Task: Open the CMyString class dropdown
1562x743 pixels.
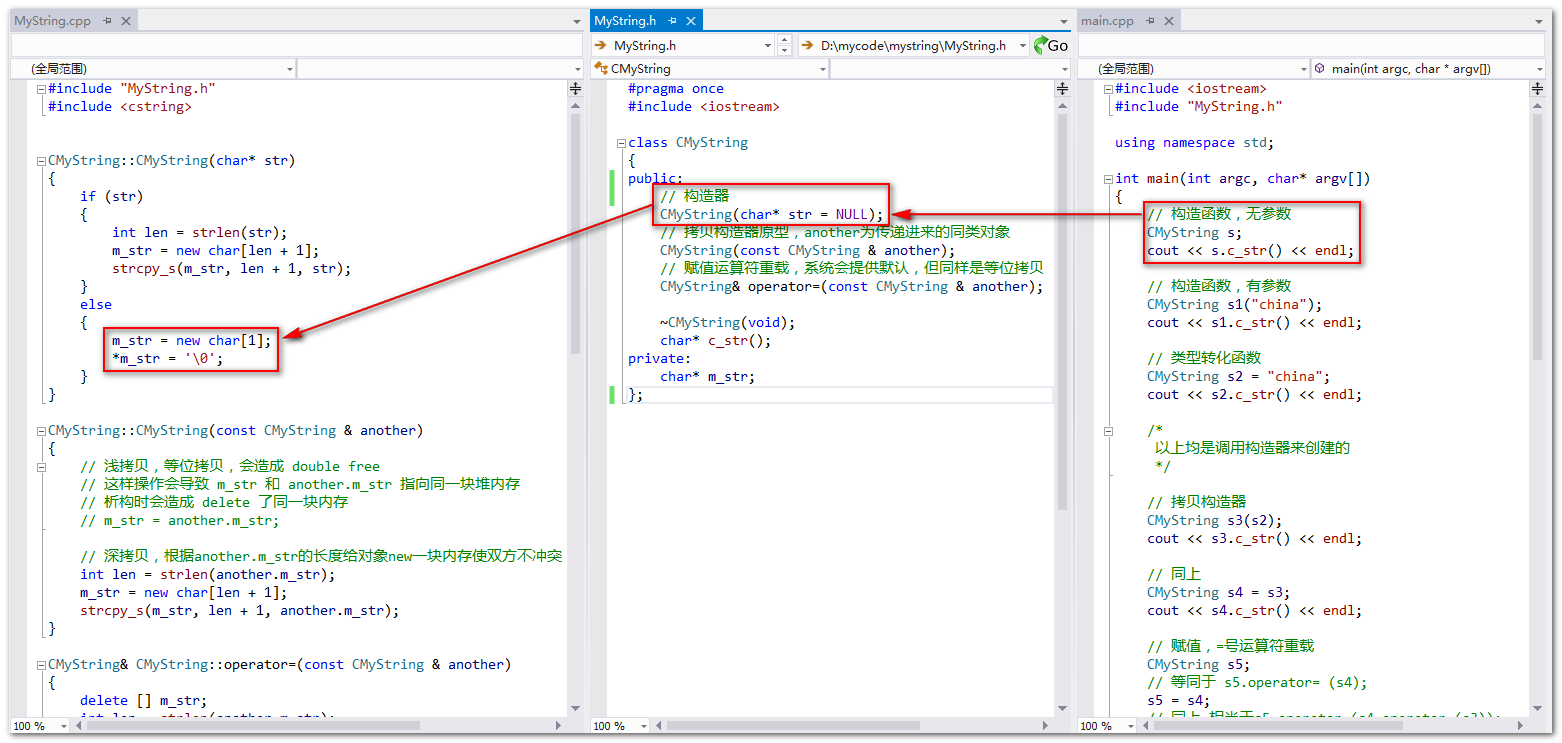Action: [x=710, y=68]
